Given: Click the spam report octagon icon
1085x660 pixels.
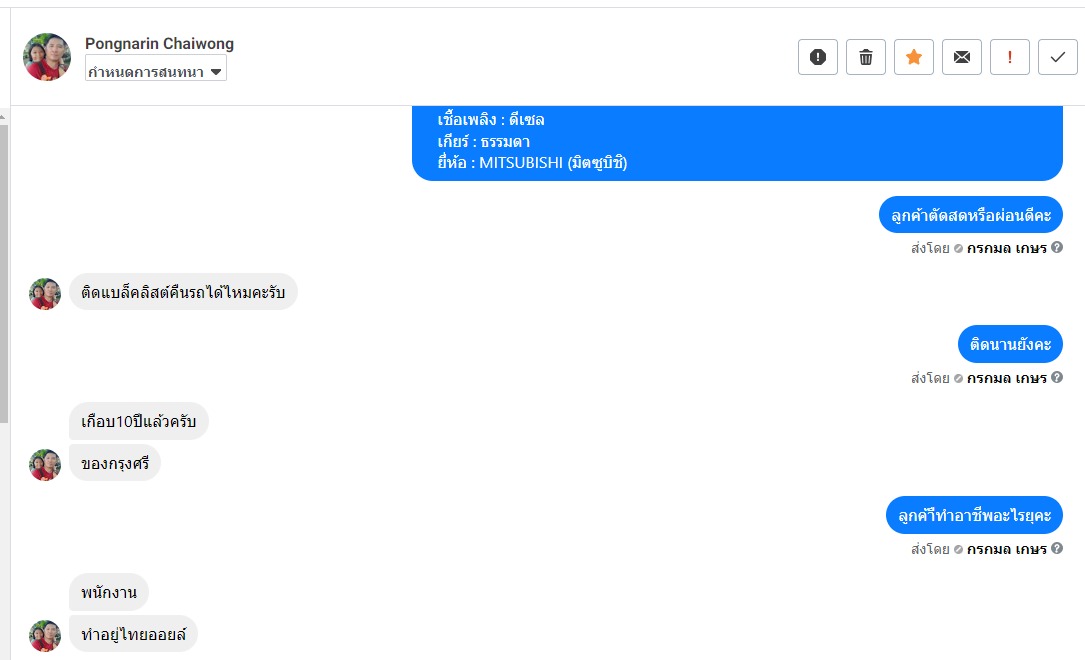Looking at the screenshot, I should [818, 57].
